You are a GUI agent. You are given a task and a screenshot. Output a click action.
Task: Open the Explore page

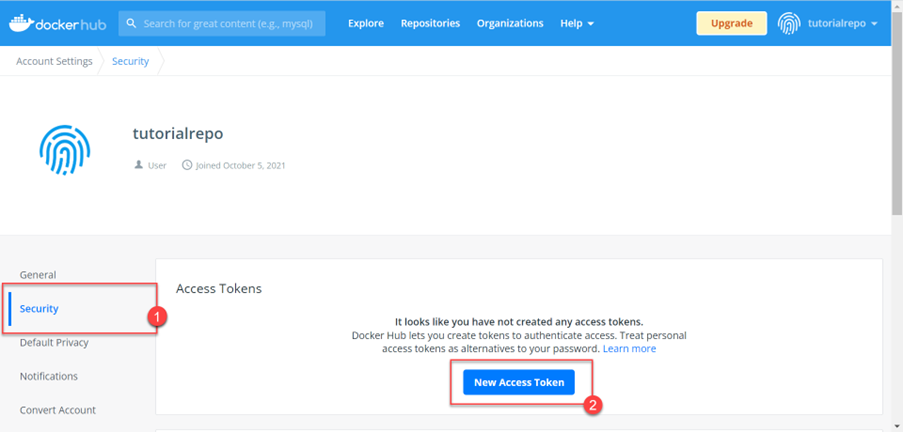point(366,24)
